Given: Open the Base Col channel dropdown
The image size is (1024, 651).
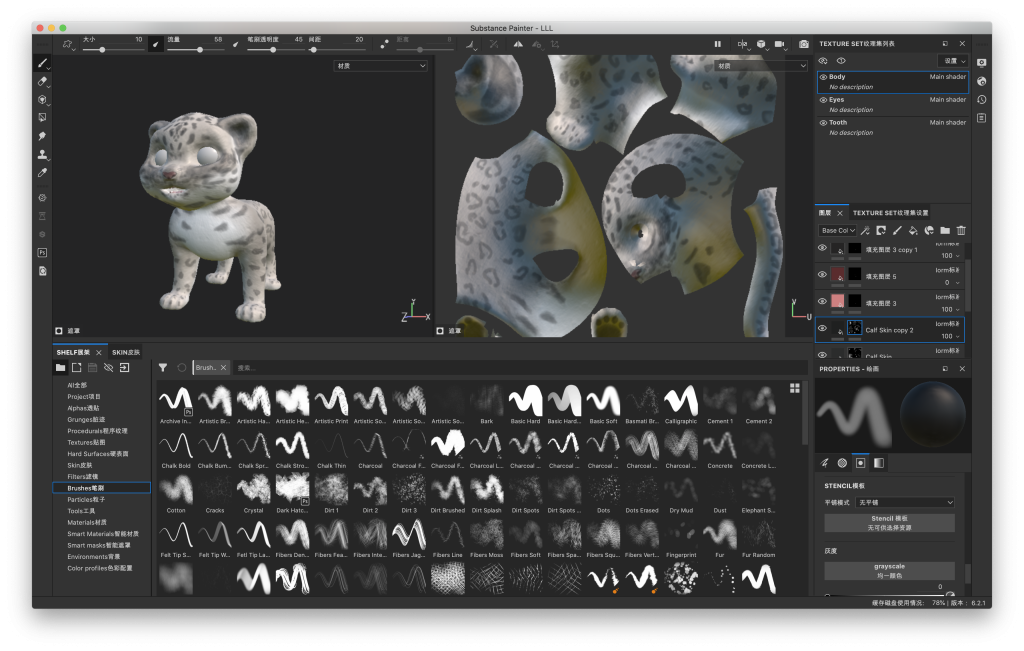Looking at the screenshot, I should [838, 230].
